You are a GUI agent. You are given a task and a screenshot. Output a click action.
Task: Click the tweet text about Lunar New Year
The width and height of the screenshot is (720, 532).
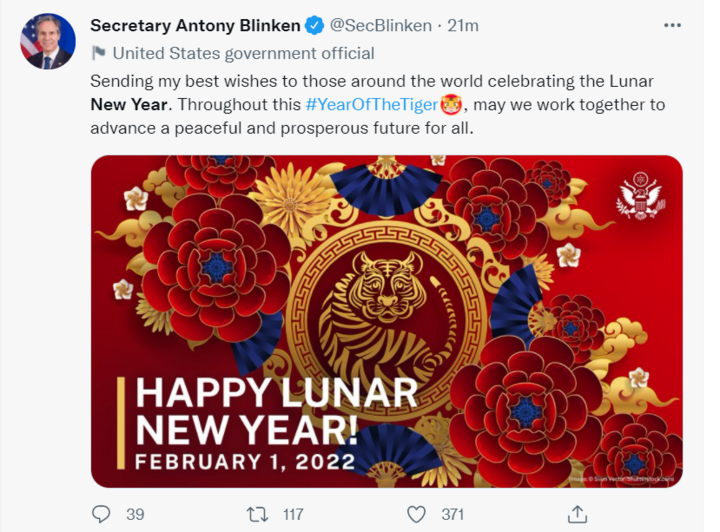377,105
